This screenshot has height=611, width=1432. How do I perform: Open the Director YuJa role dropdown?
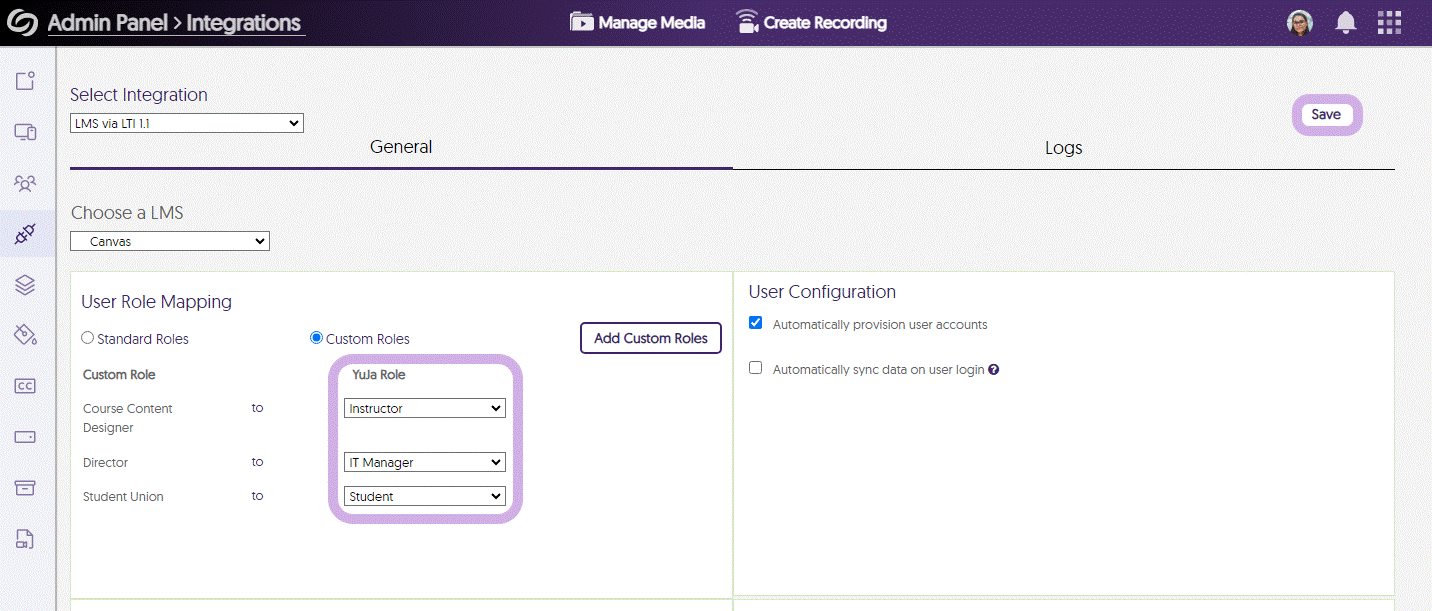click(425, 462)
